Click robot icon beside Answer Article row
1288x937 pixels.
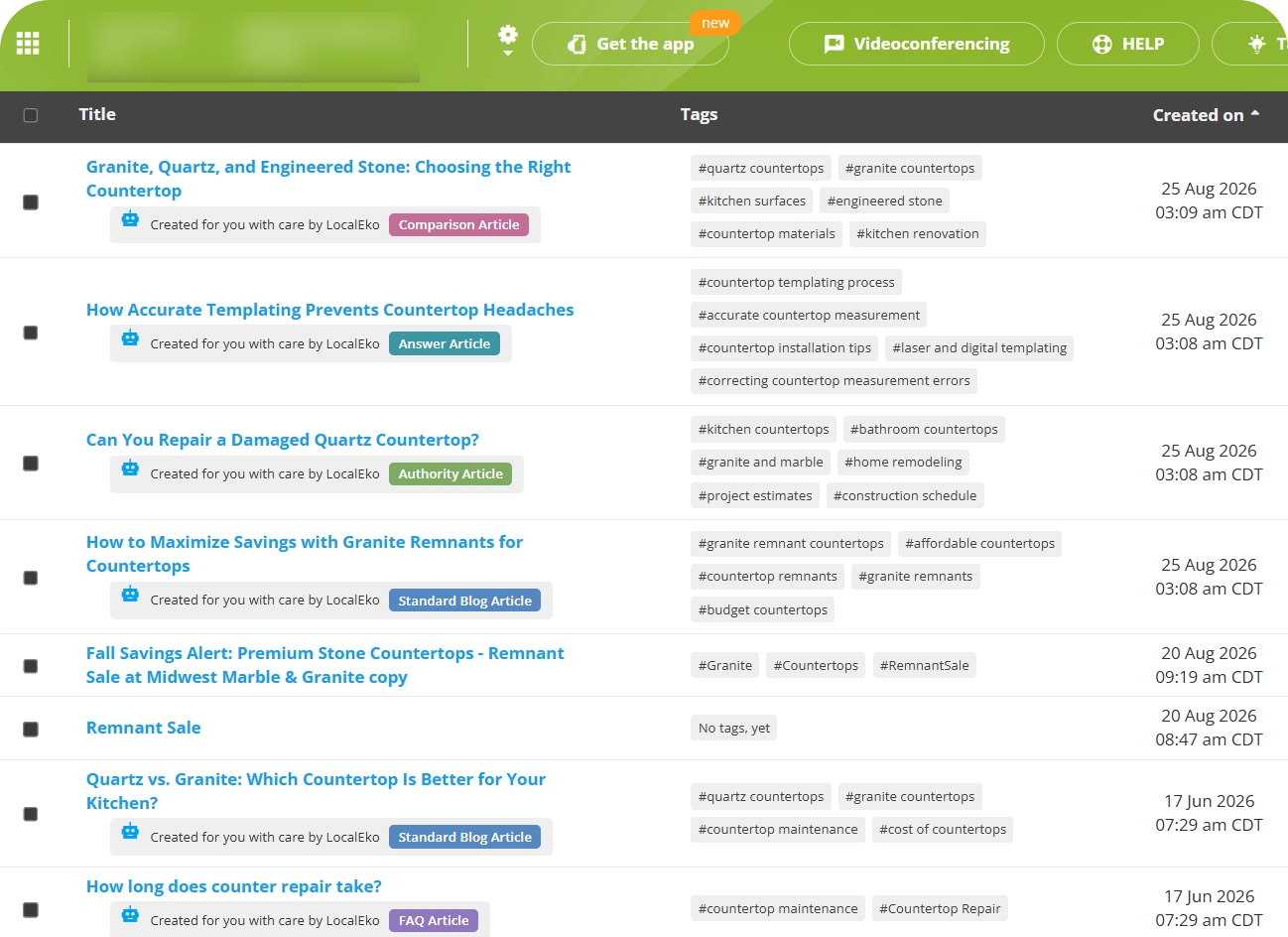pos(130,338)
